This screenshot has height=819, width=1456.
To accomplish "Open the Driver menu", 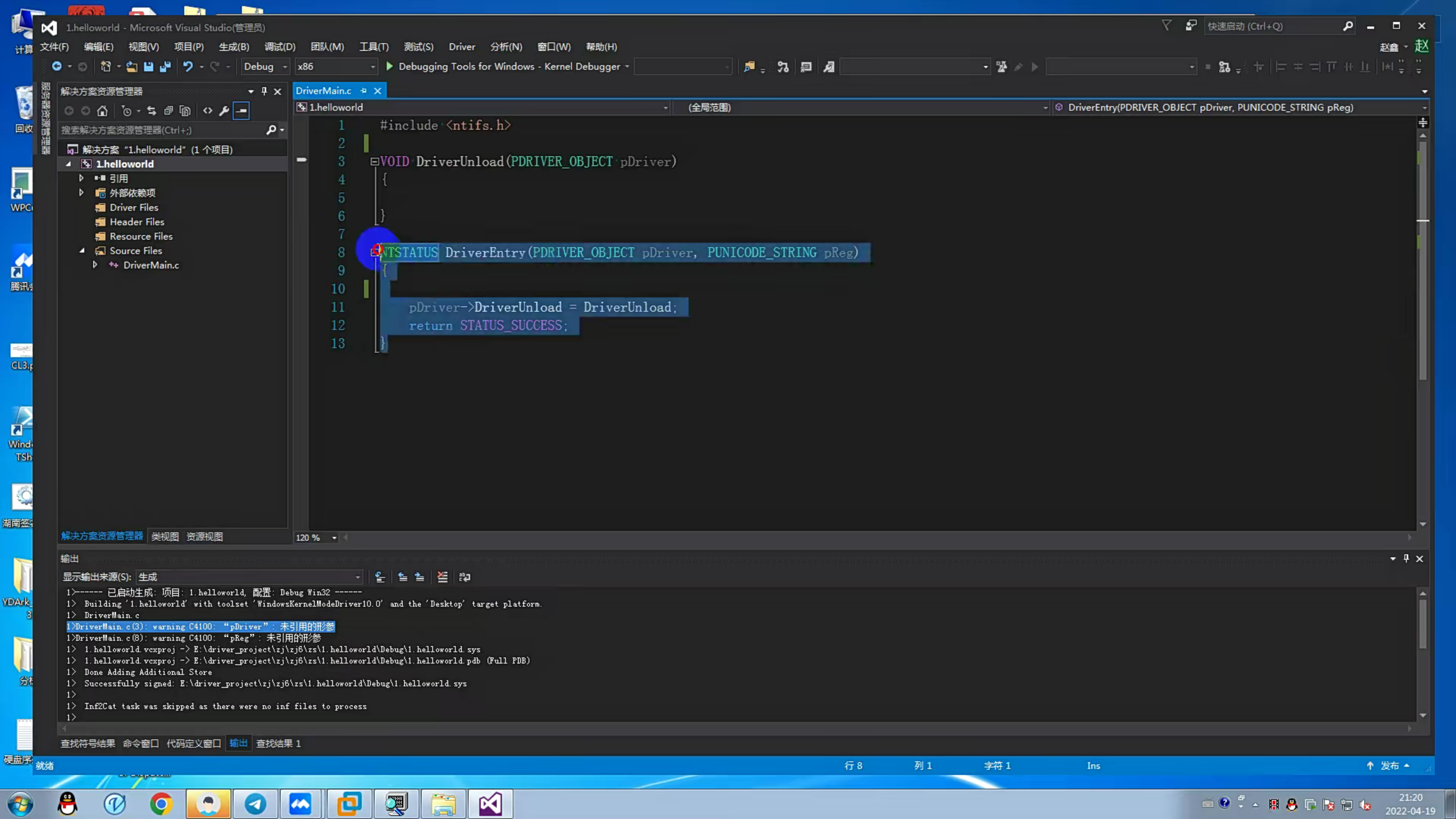I will pos(461,47).
